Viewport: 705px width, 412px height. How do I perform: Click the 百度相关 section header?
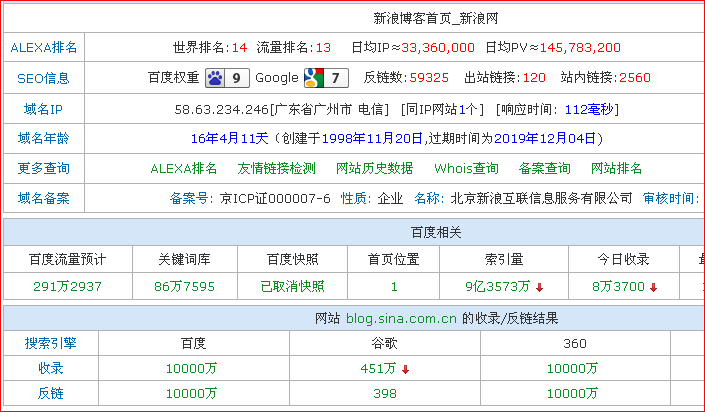(436, 233)
